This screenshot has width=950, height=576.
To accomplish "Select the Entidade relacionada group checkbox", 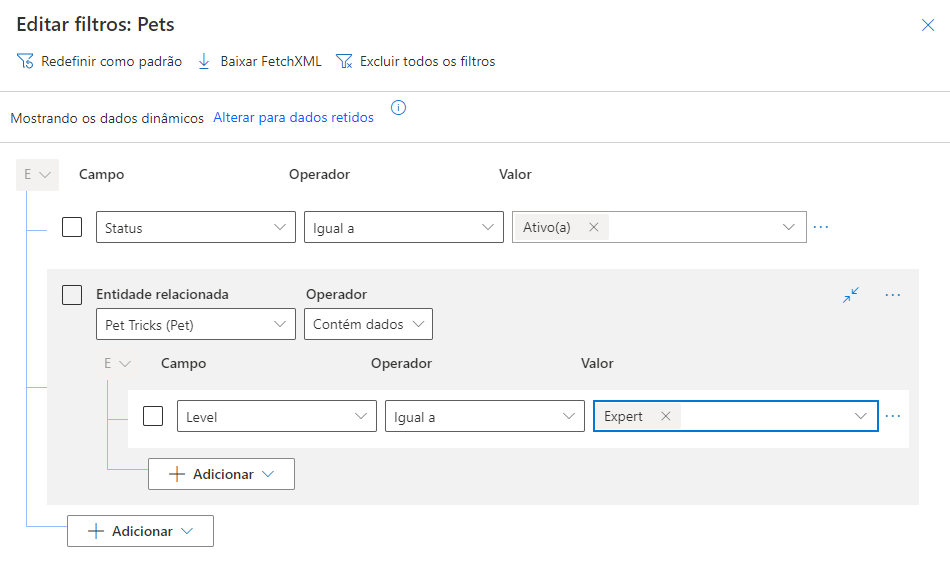I will pos(72,295).
